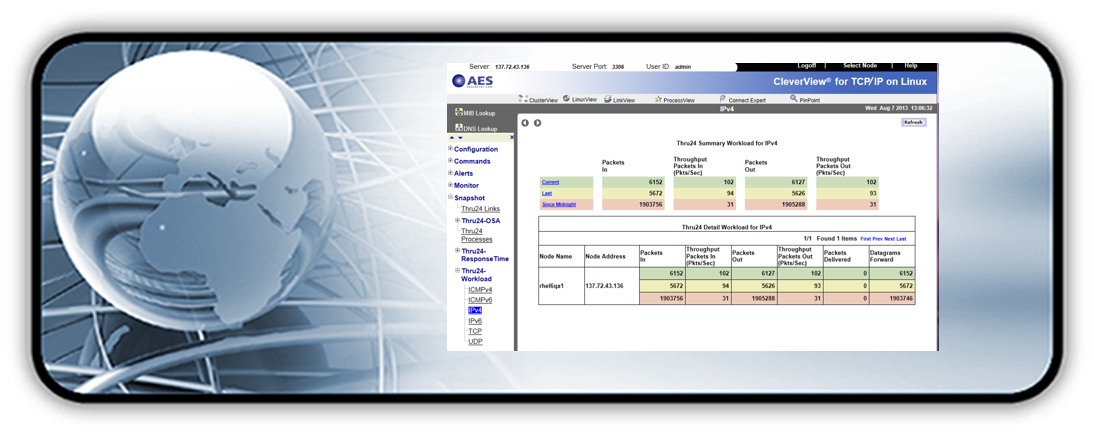Select IPv6 under Thru24-Workload
Image resolution: width=1094 pixels, height=436 pixels.
(475, 321)
